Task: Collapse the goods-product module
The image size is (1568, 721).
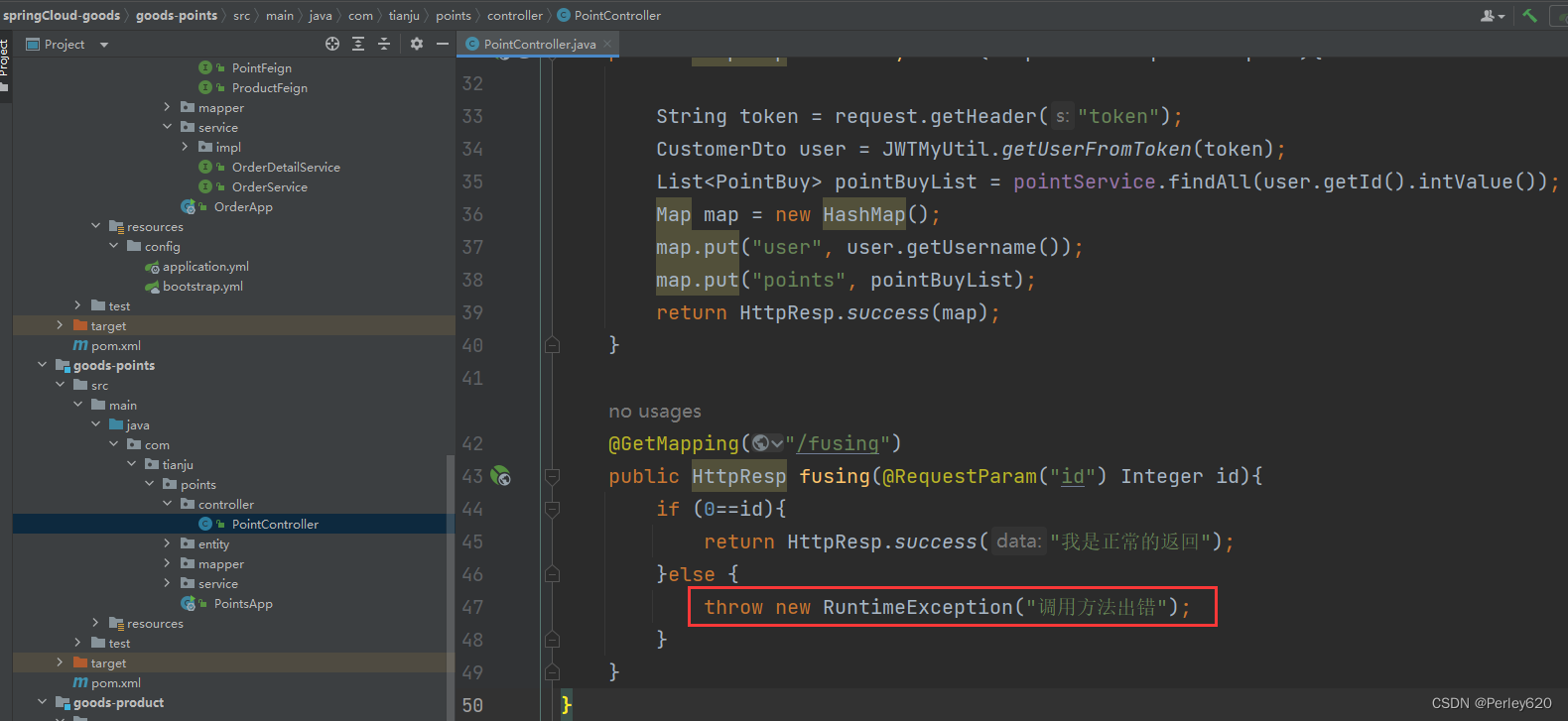Action: (42, 702)
